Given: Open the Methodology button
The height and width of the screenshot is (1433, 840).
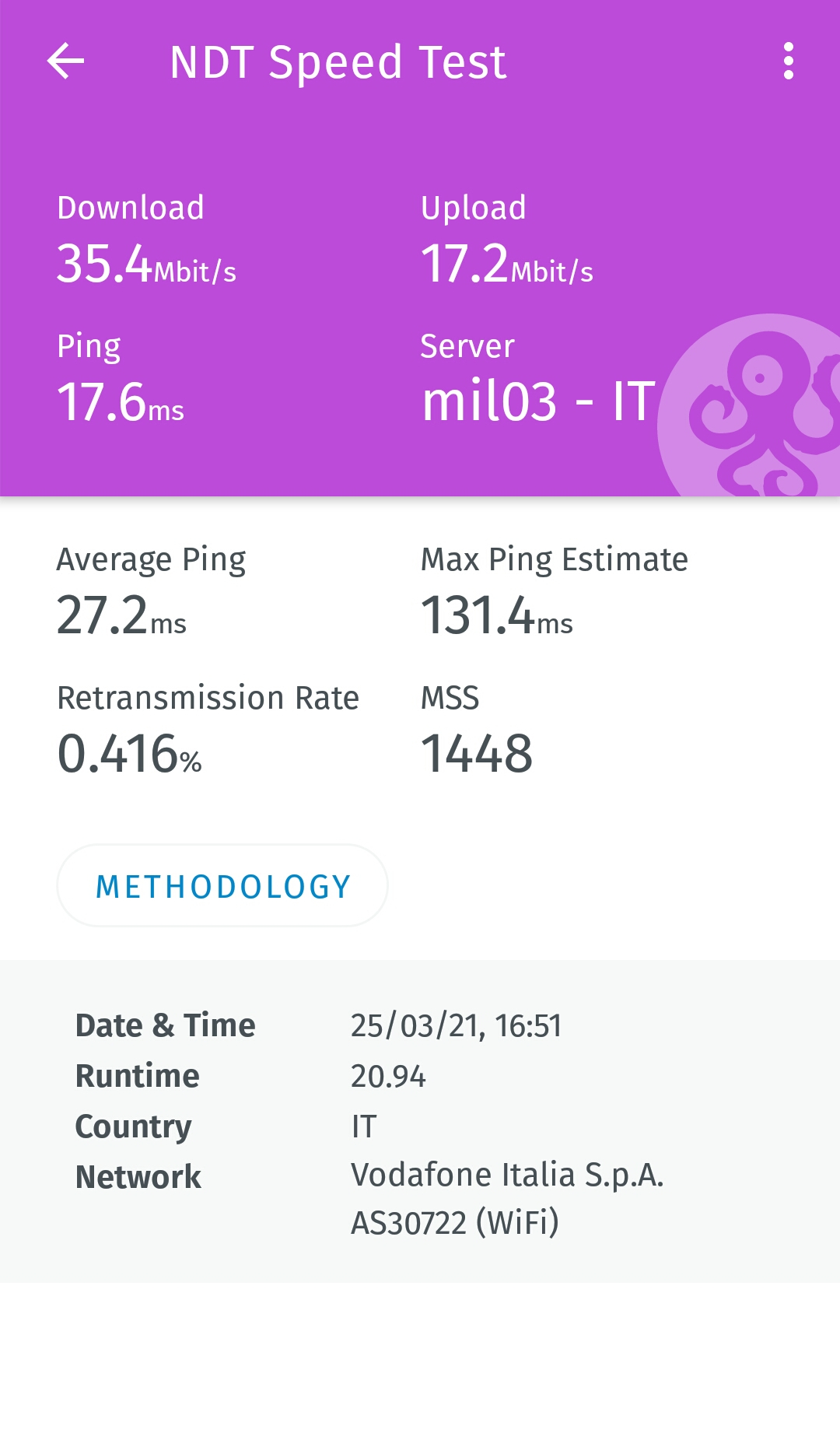Looking at the screenshot, I should [x=222, y=886].
